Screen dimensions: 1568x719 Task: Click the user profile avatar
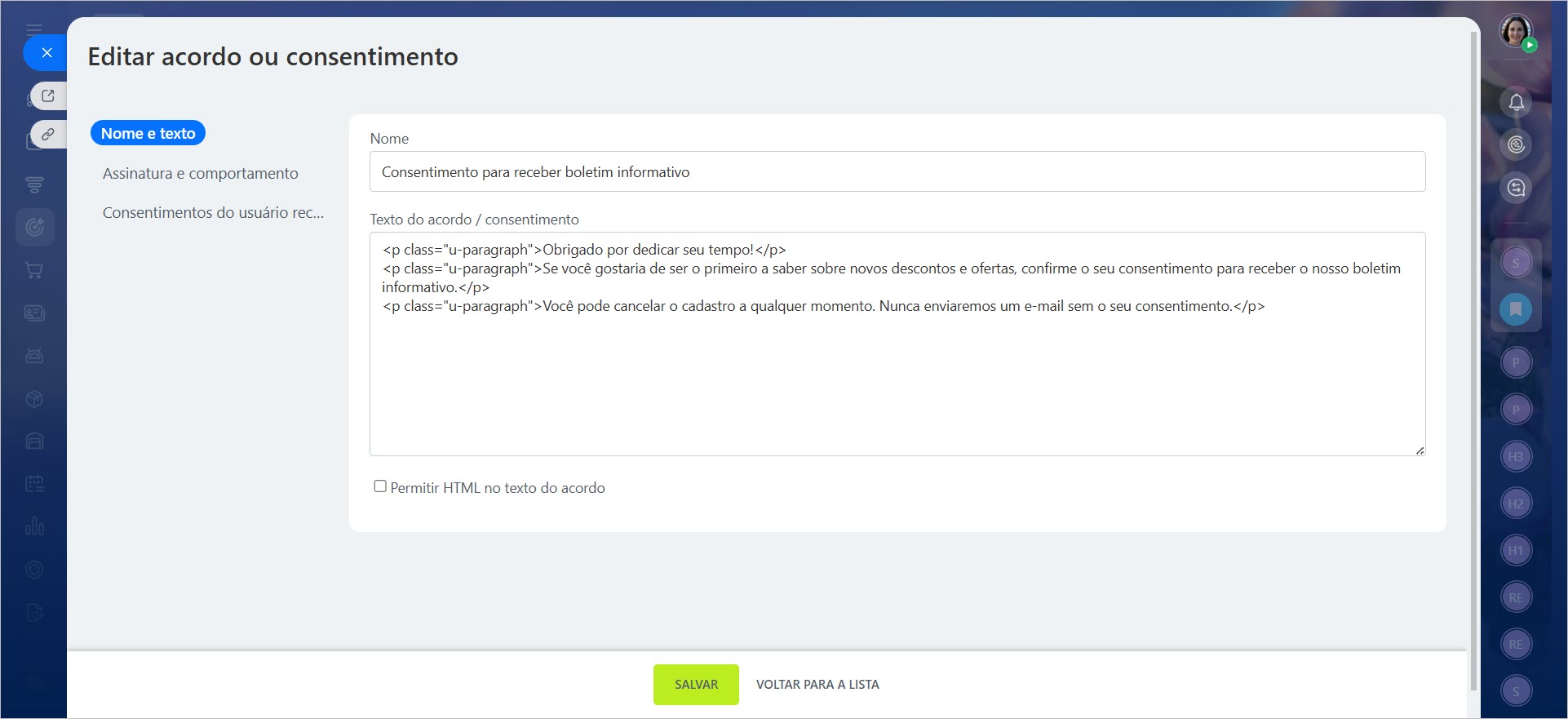click(1516, 32)
